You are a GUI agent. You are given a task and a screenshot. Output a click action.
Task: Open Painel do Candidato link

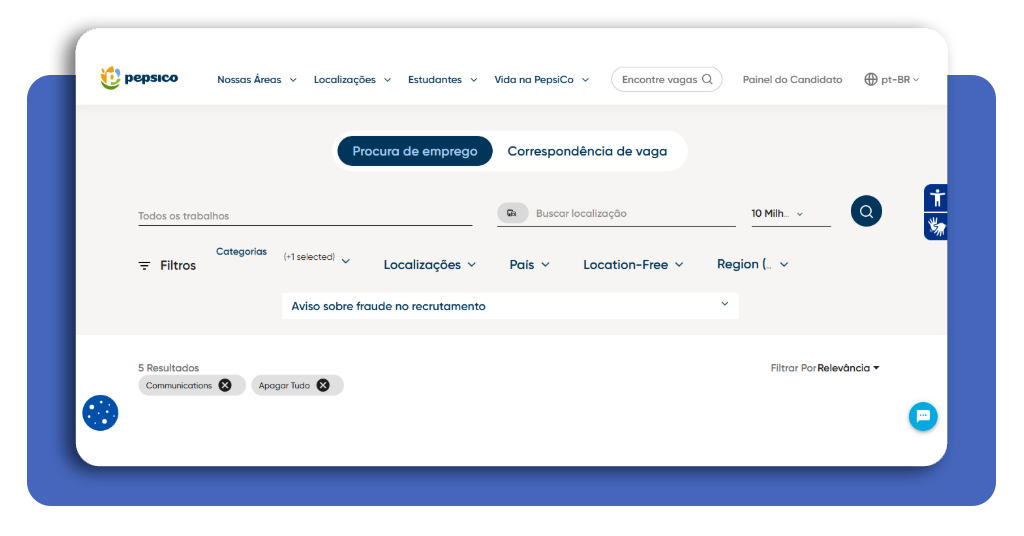point(792,80)
